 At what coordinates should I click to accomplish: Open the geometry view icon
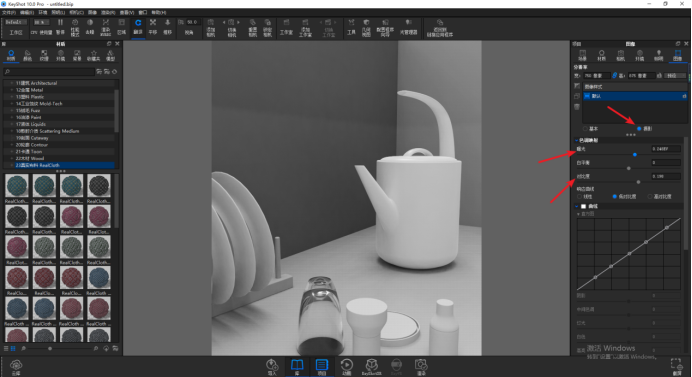click(x=366, y=23)
